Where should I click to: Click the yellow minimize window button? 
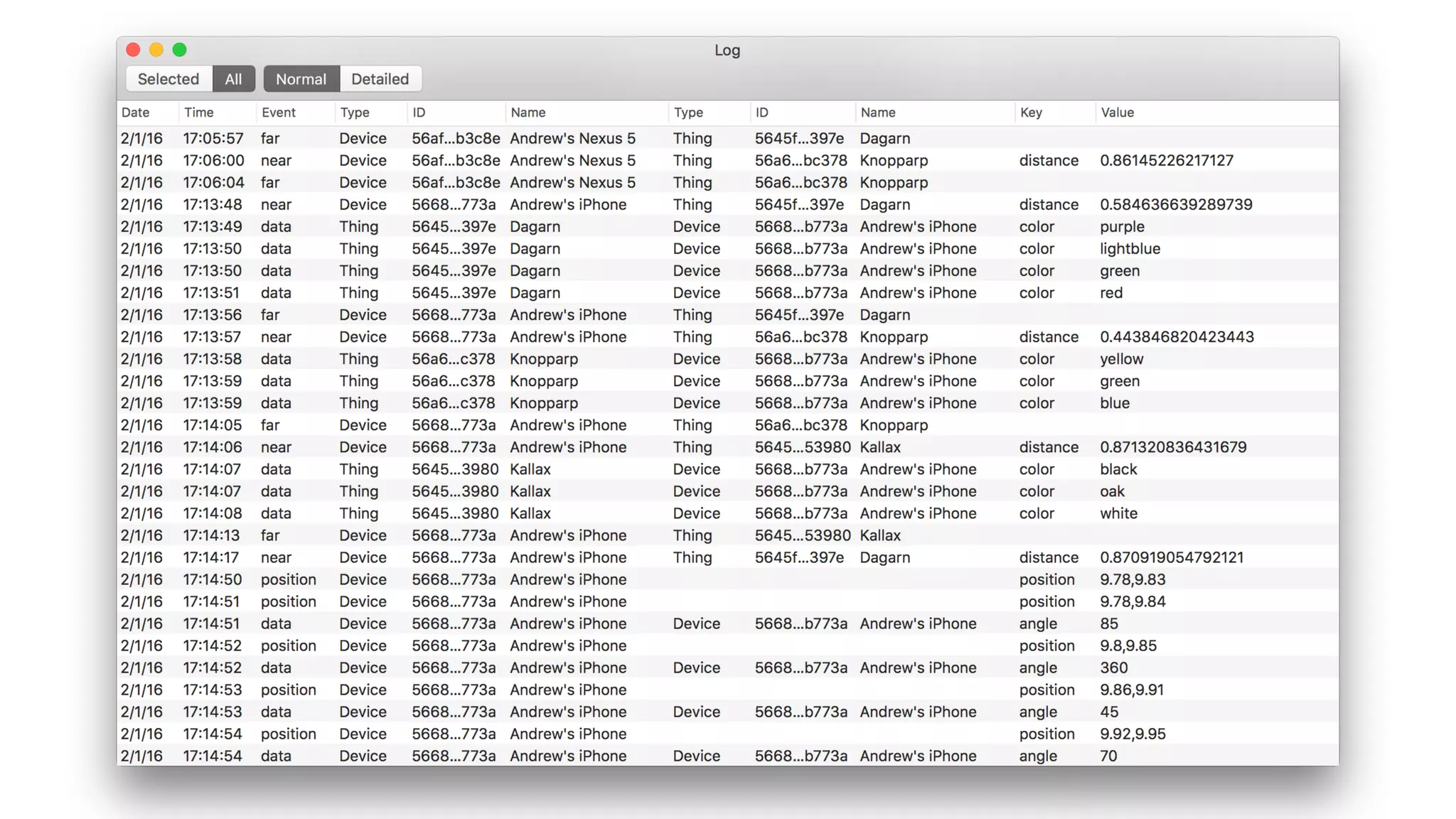click(156, 50)
